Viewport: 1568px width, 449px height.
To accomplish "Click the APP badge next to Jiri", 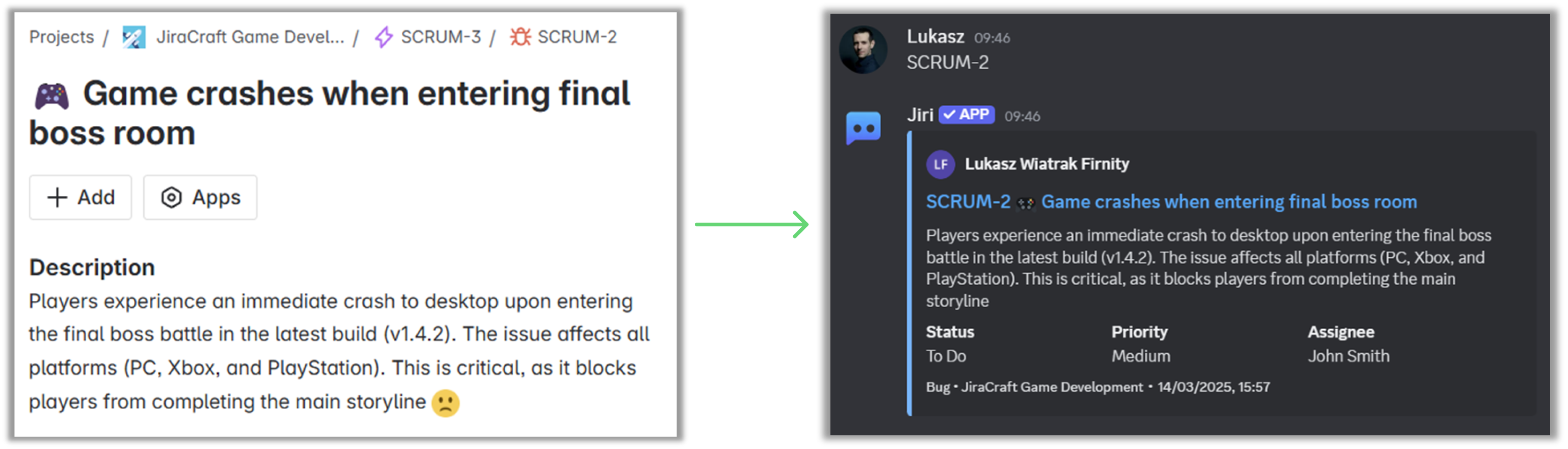I will tap(967, 115).
